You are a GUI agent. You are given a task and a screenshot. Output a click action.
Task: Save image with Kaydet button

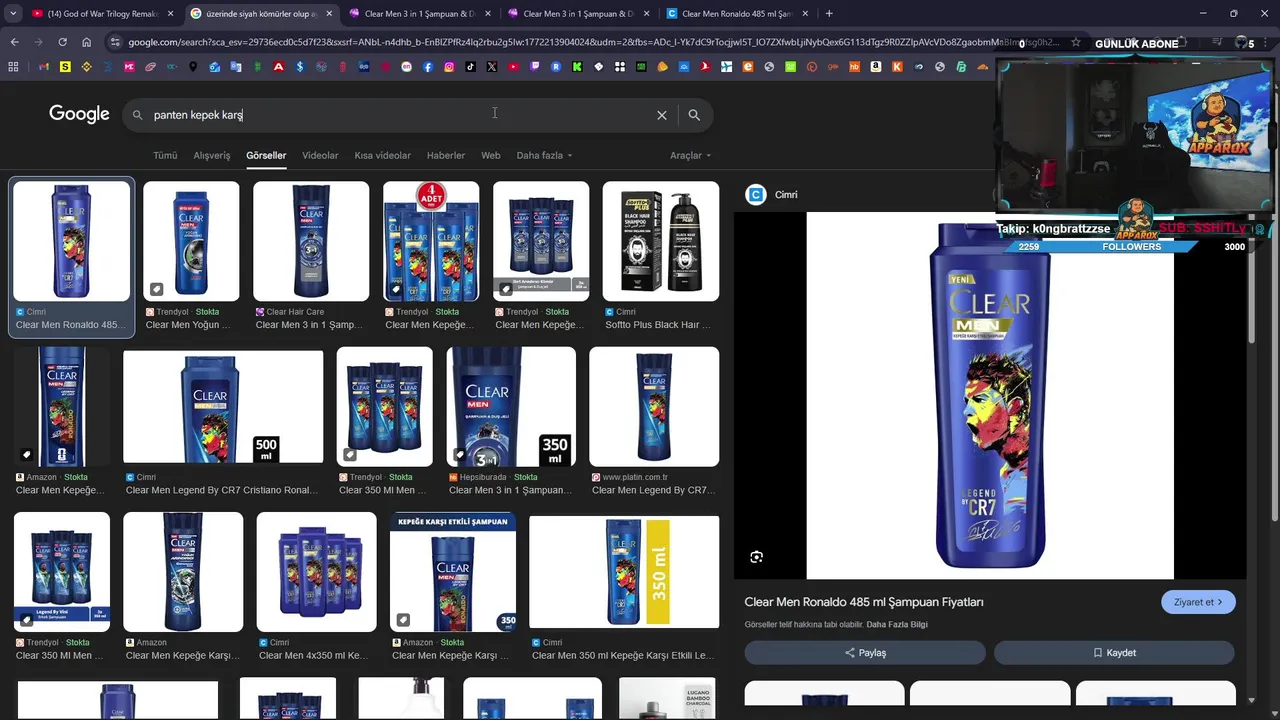click(x=1114, y=652)
